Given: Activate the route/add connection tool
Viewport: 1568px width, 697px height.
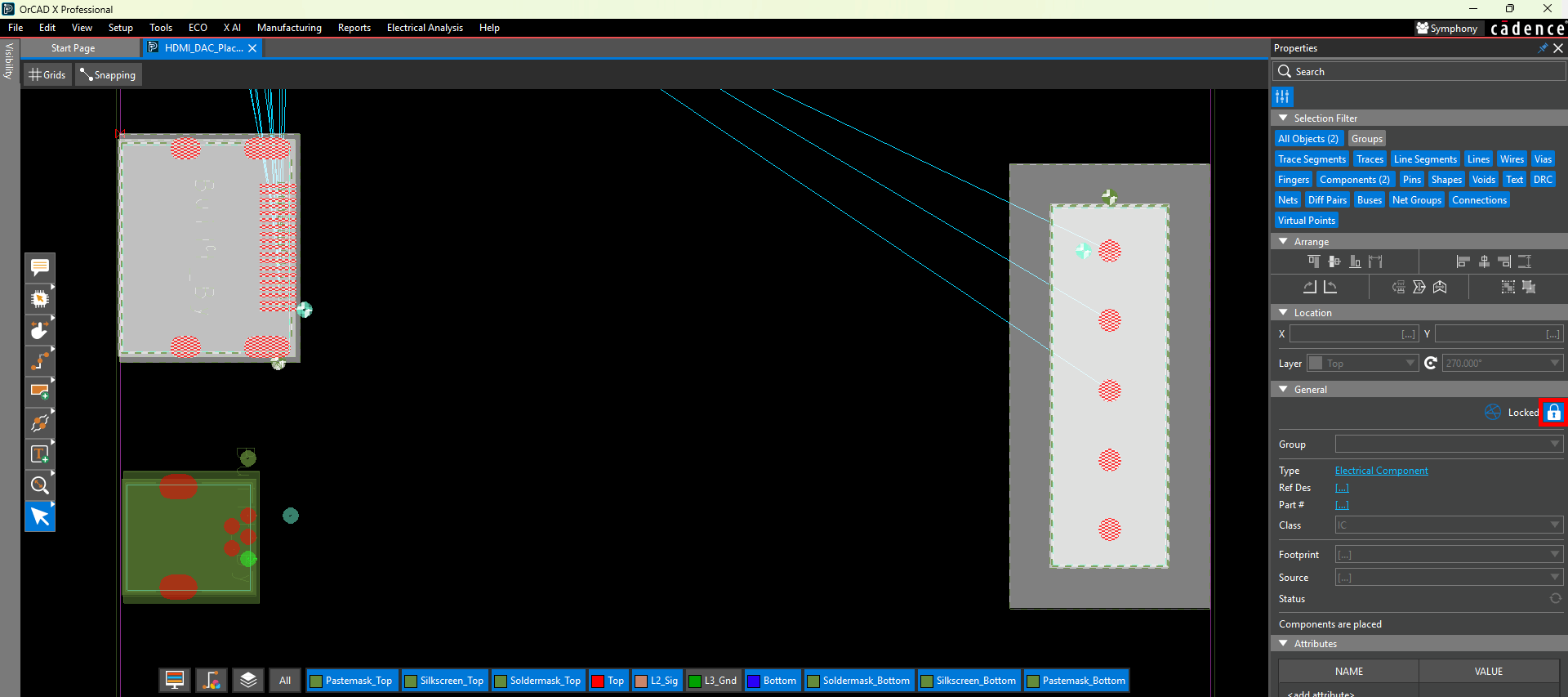Looking at the screenshot, I should point(39,360).
